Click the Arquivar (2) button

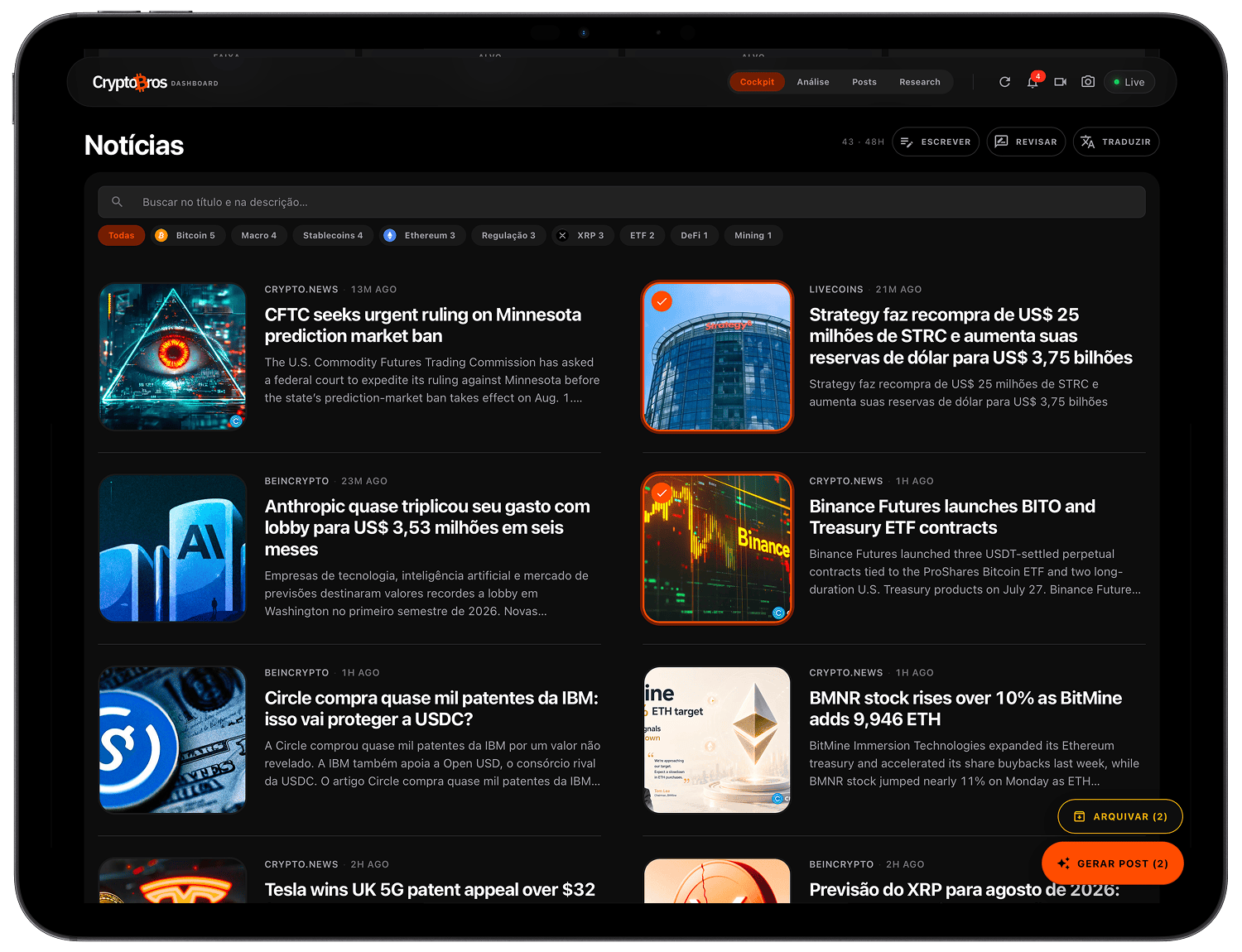pos(1120,816)
